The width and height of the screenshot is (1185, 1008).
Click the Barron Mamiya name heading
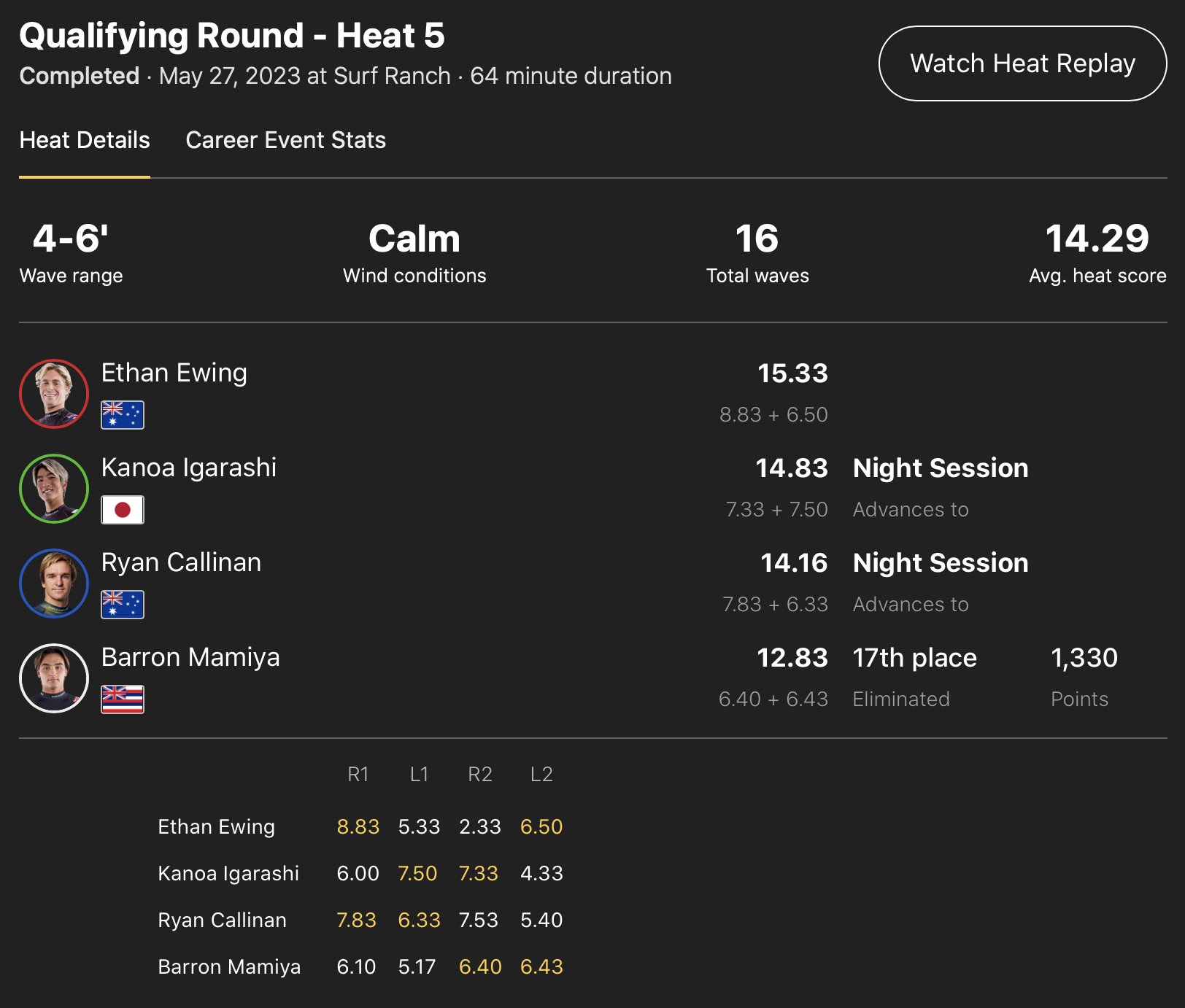click(x=190, y=657)
